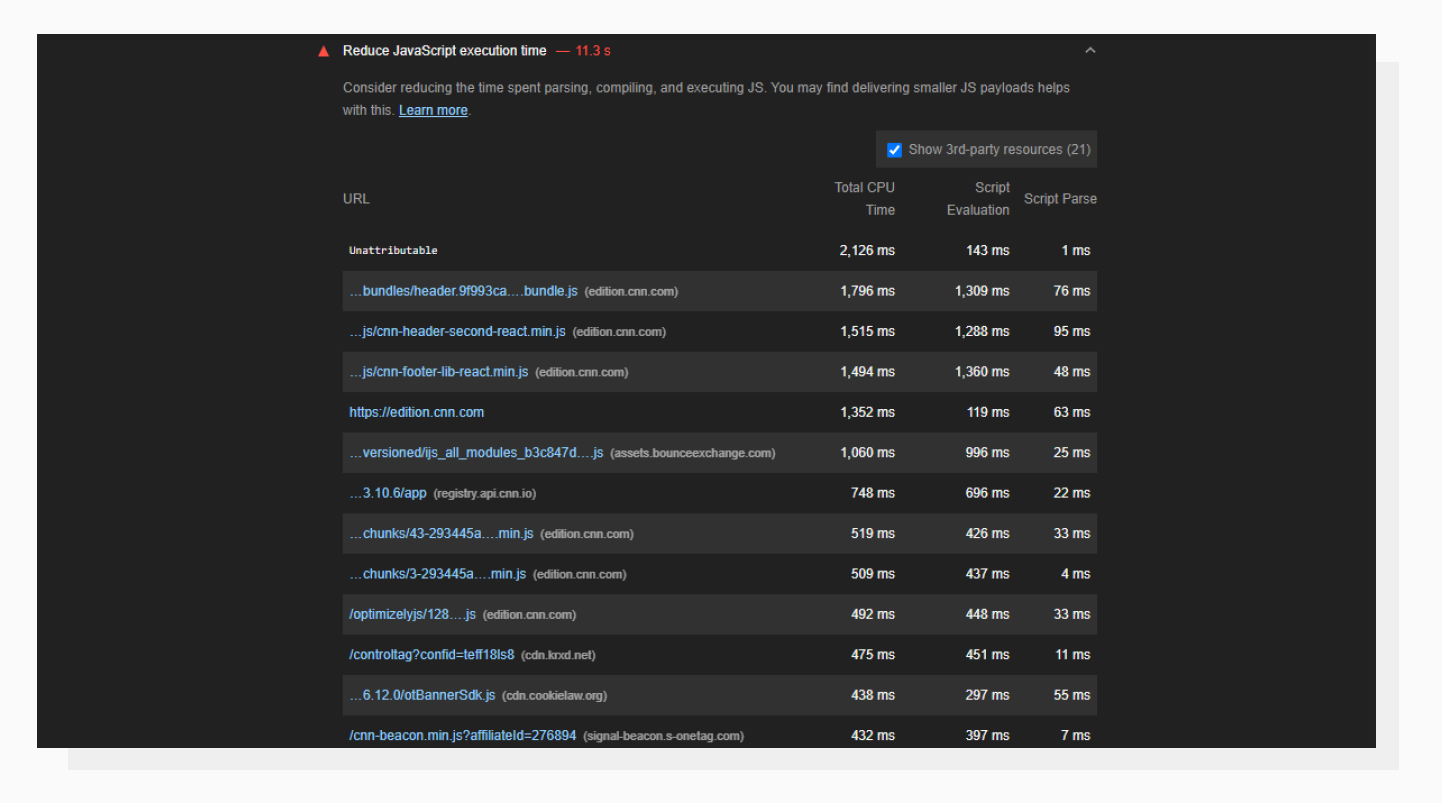Image resolution: width=1442 pixels, height=803 pixels.
Task: Select the cnn-footer-lib-react.min.js entry
Action: click(x=438, y=371)
